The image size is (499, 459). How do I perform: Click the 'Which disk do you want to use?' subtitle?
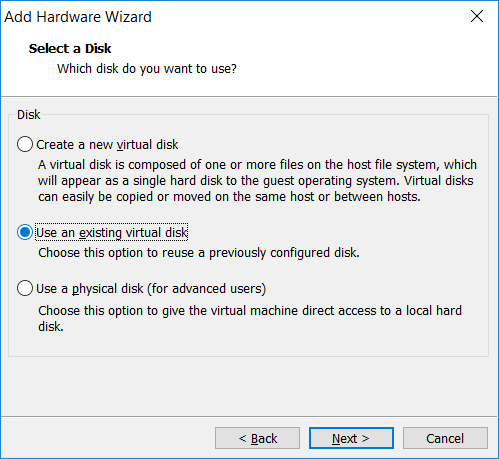pos(147,69)
